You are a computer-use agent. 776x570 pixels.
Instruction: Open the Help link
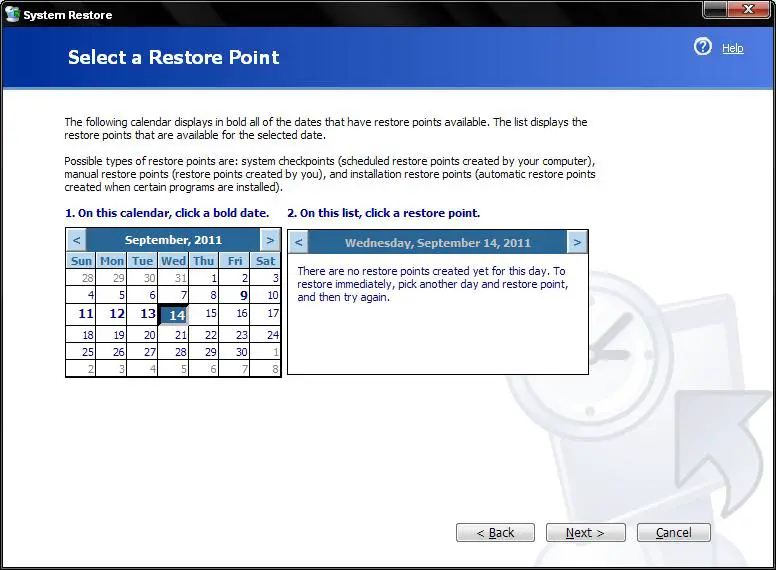click(732, 48)
